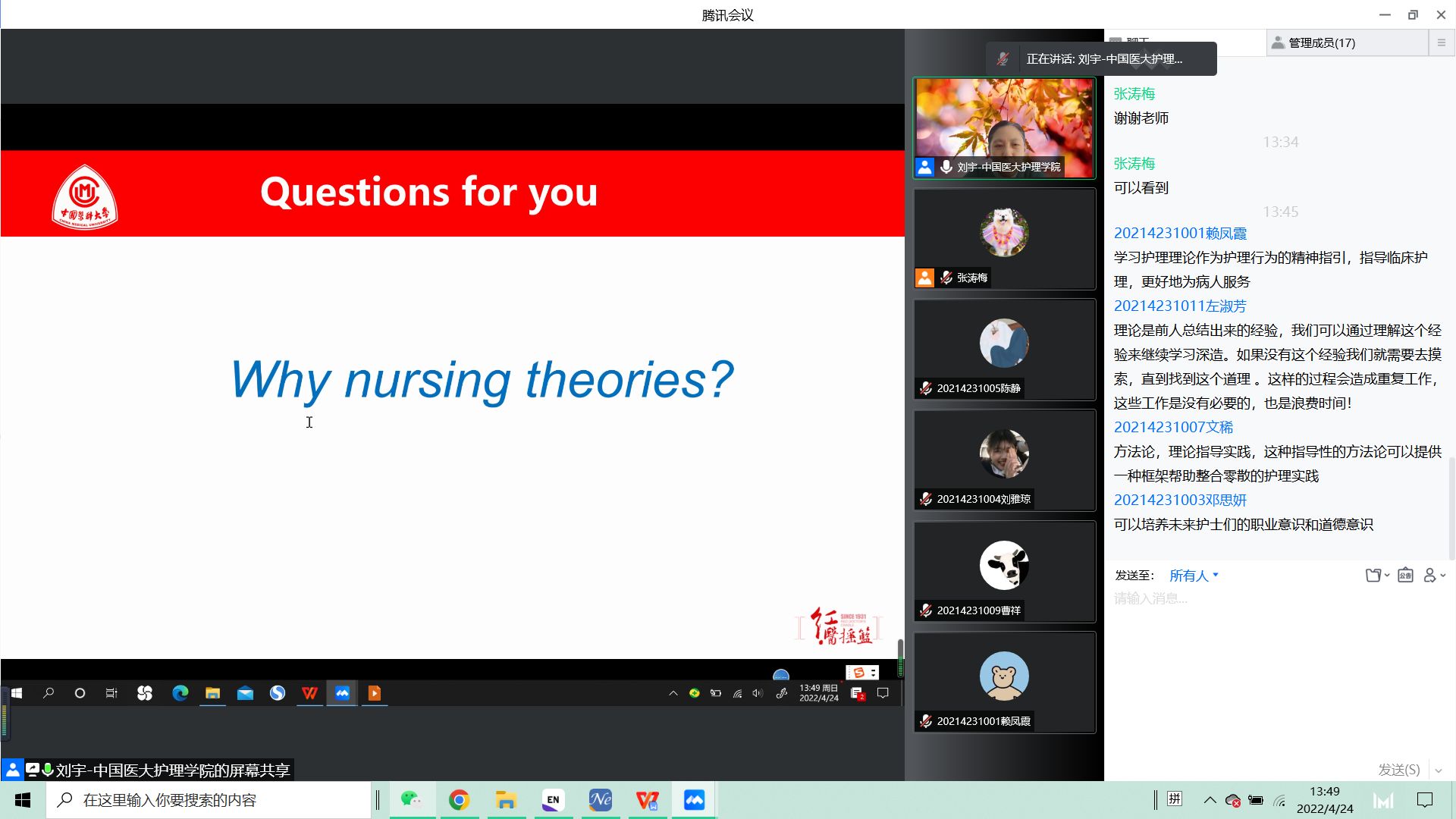Click the 发送(S) send button
Viewport: 1456px width, 819px height.
pos(1398,770)
